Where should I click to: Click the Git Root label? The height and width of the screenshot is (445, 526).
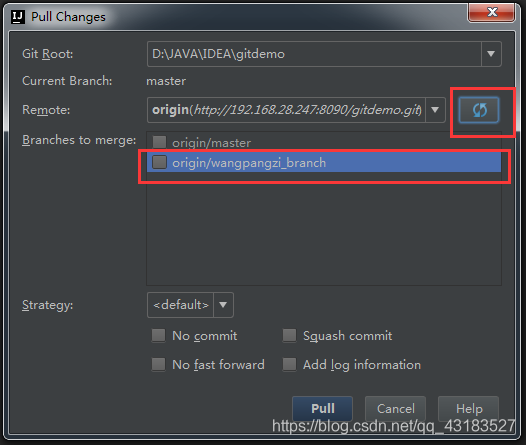click(x=48, y=54)
